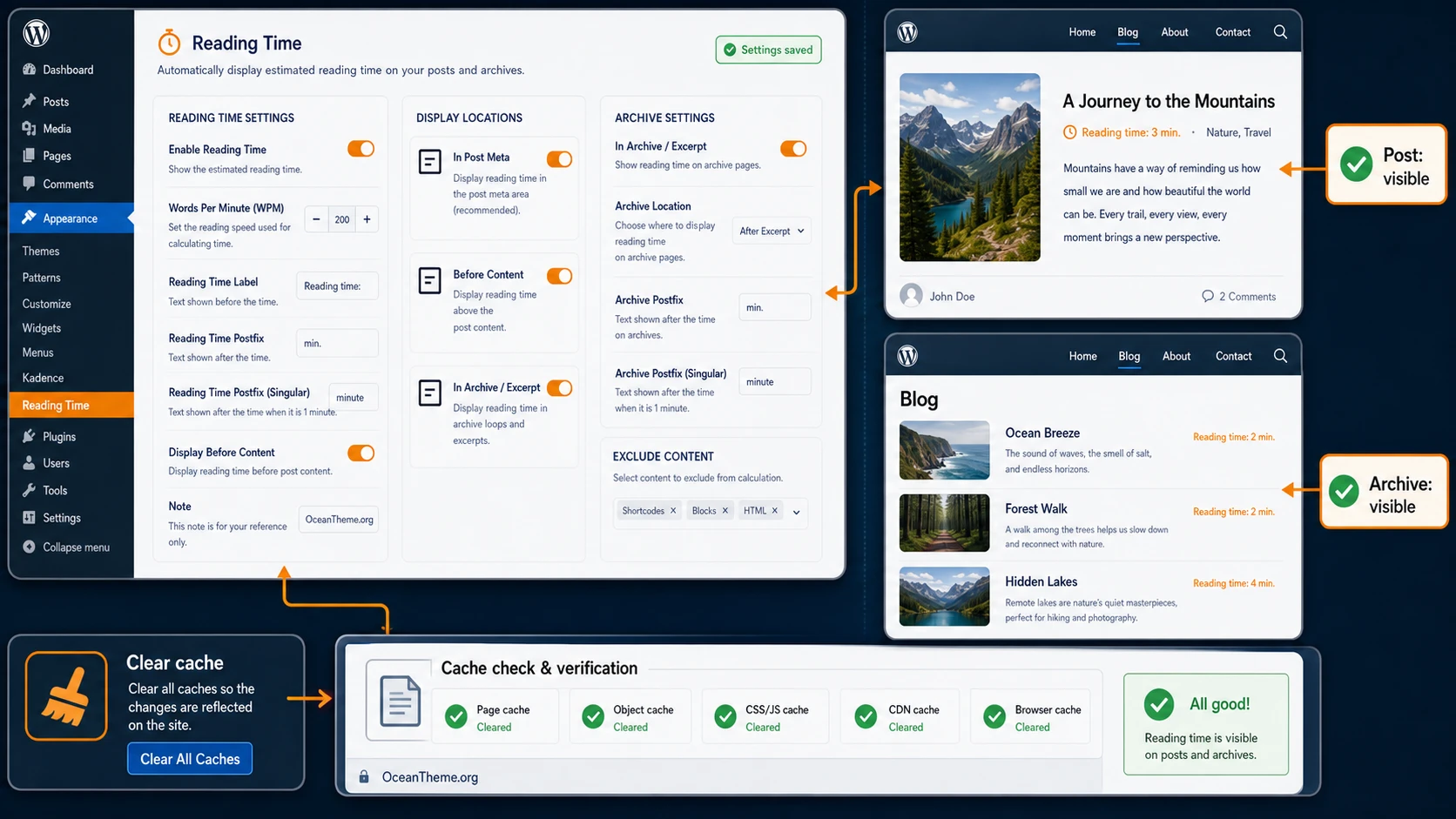
Task: Open Widgets submenu item
Action: (x=41, y=328)
